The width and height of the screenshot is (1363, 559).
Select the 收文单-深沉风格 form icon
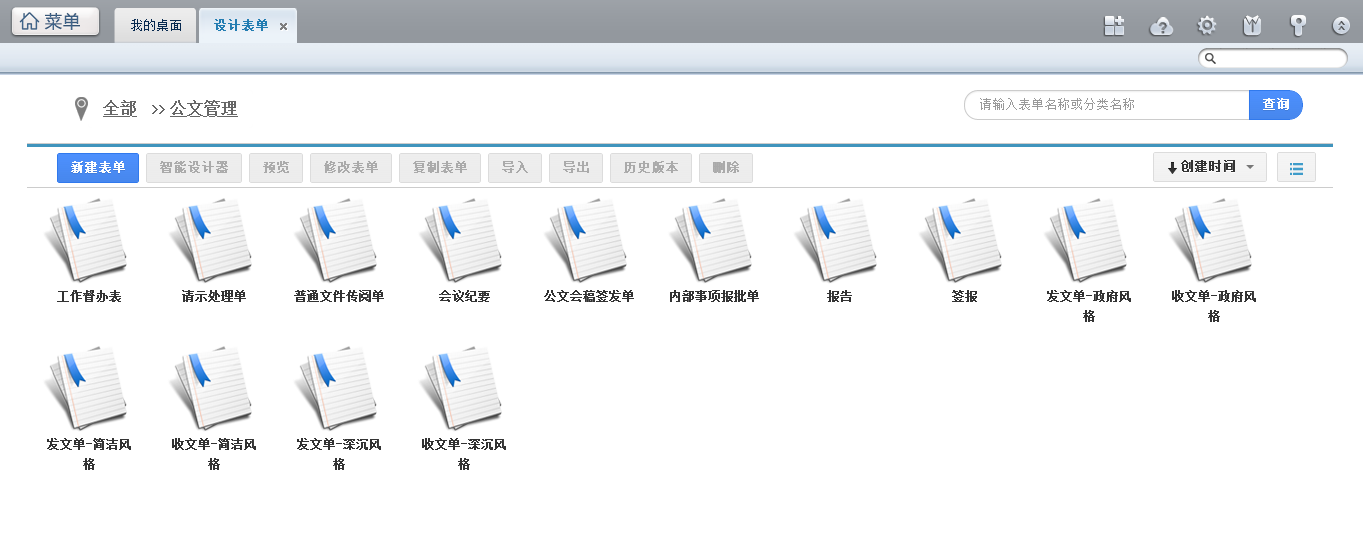[x=463, y=390]
